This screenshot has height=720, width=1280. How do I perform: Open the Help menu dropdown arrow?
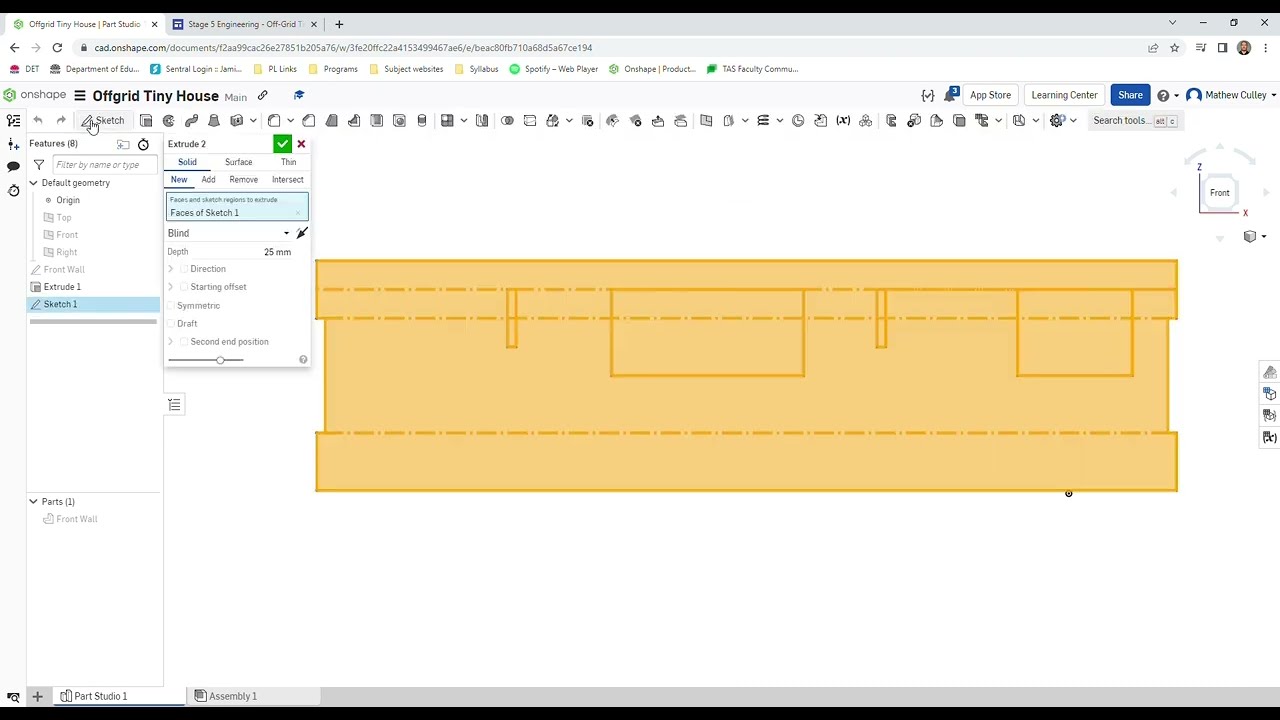(1176, 96)
